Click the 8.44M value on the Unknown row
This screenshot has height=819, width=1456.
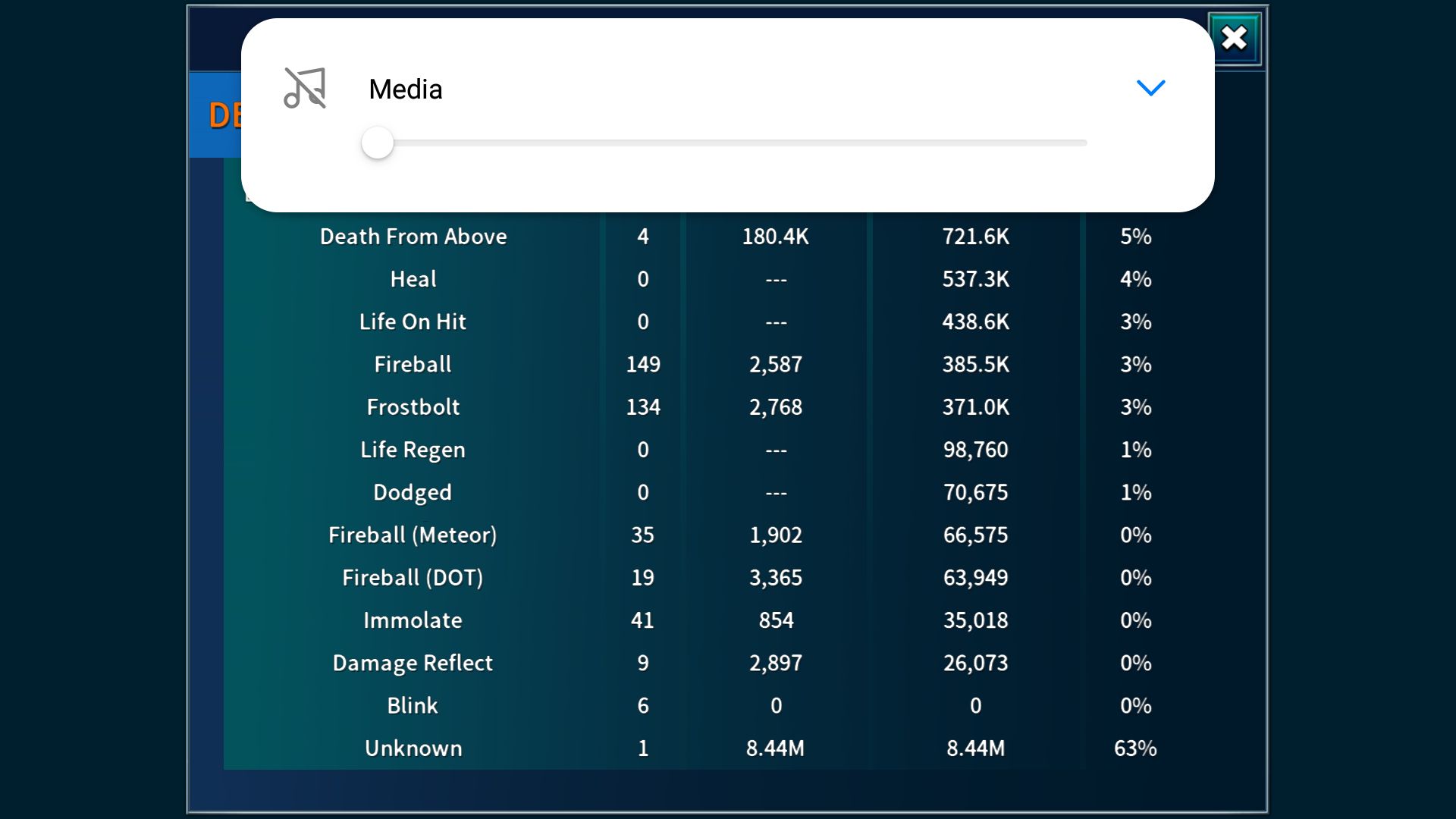775,748
